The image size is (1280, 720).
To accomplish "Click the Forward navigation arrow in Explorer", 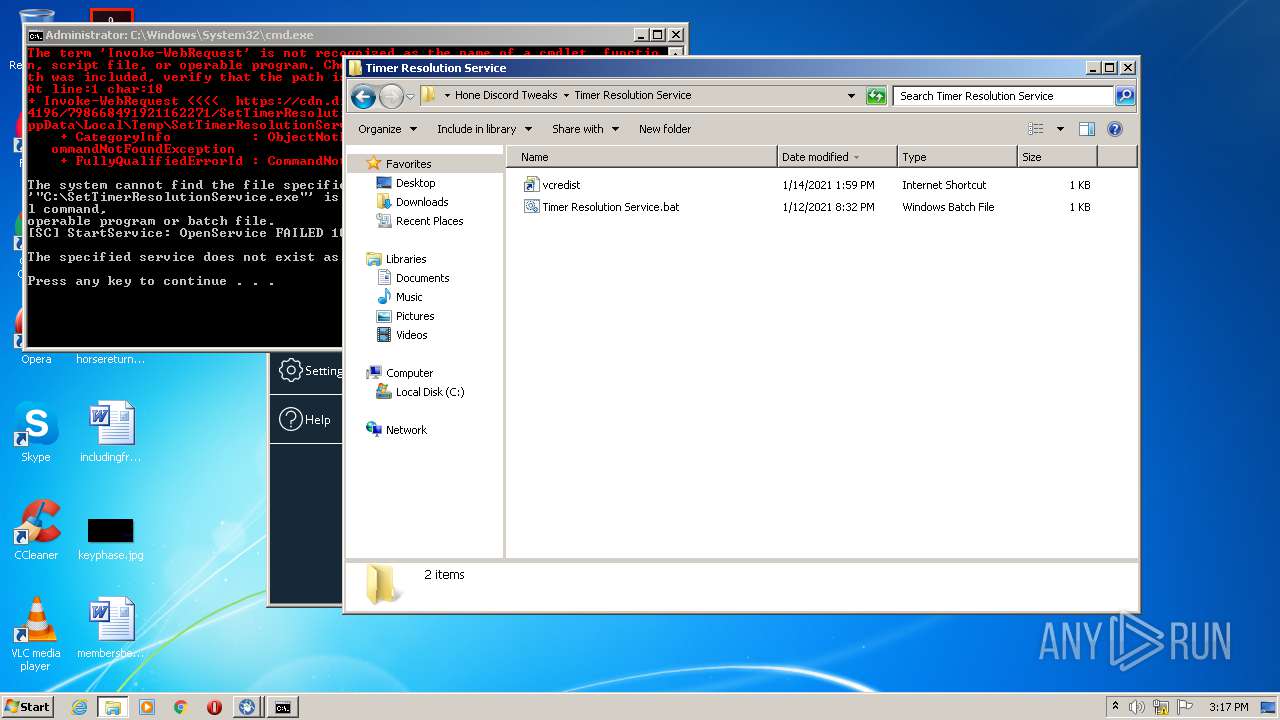I will (x=391, y=96).
